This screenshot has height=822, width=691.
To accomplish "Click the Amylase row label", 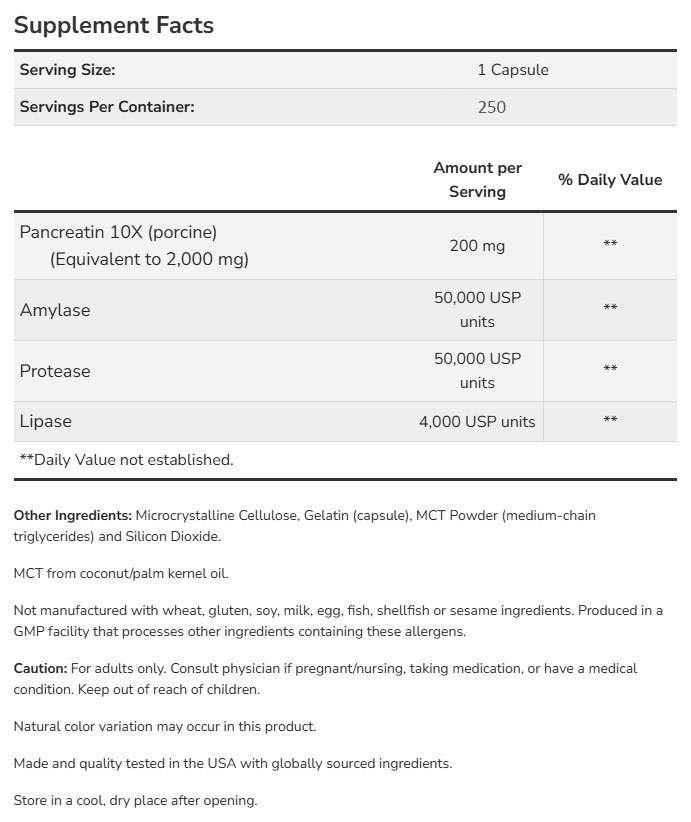I will (55, 310).
